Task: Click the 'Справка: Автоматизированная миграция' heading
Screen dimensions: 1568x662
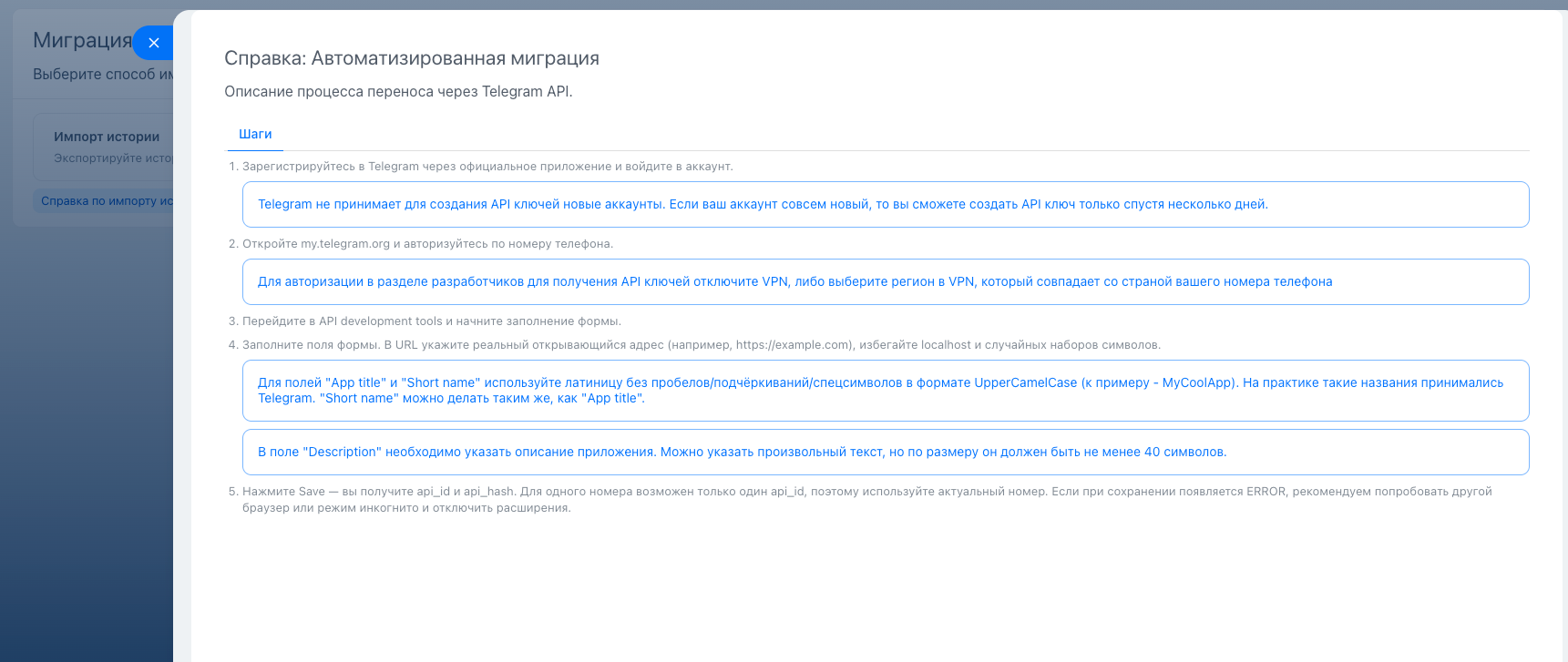Action: (412, 58)
